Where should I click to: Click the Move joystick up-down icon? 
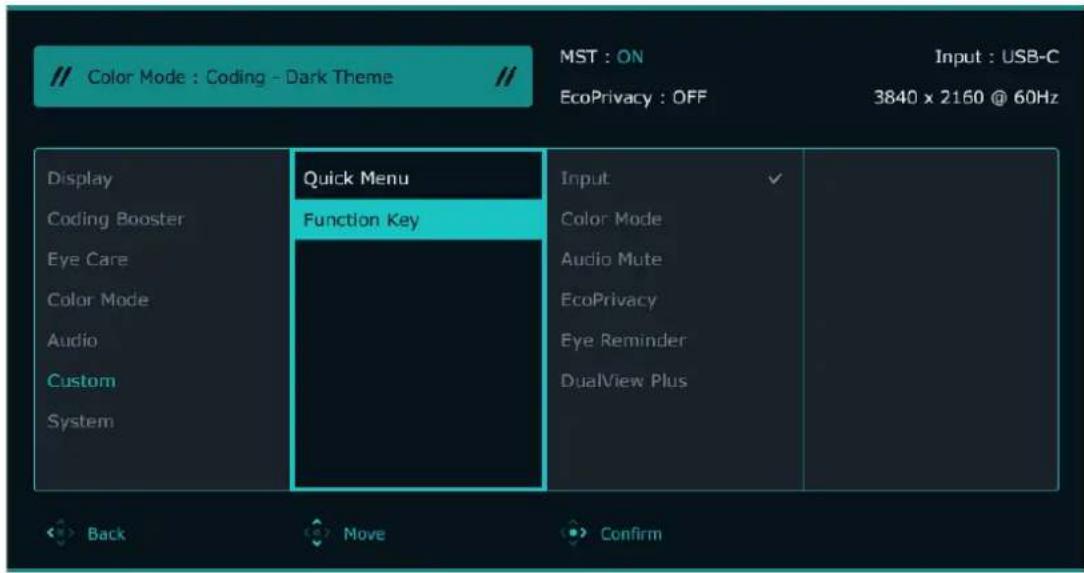317,533
